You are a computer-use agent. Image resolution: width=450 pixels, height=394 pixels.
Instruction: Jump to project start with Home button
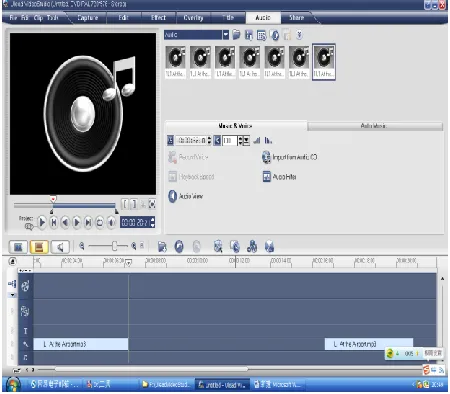pos(54,222)
